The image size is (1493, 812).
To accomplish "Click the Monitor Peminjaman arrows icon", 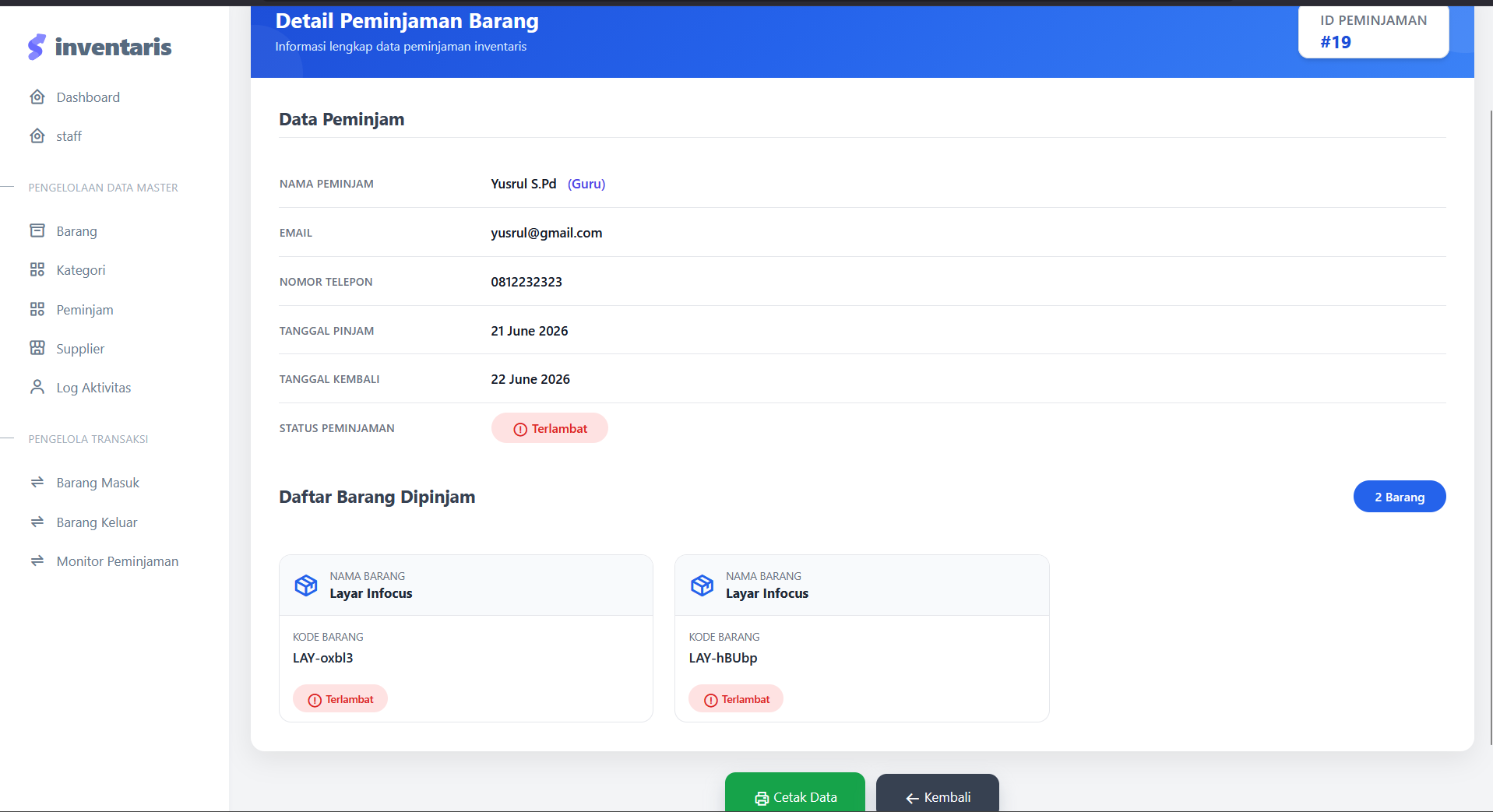I will click(37, 561).
